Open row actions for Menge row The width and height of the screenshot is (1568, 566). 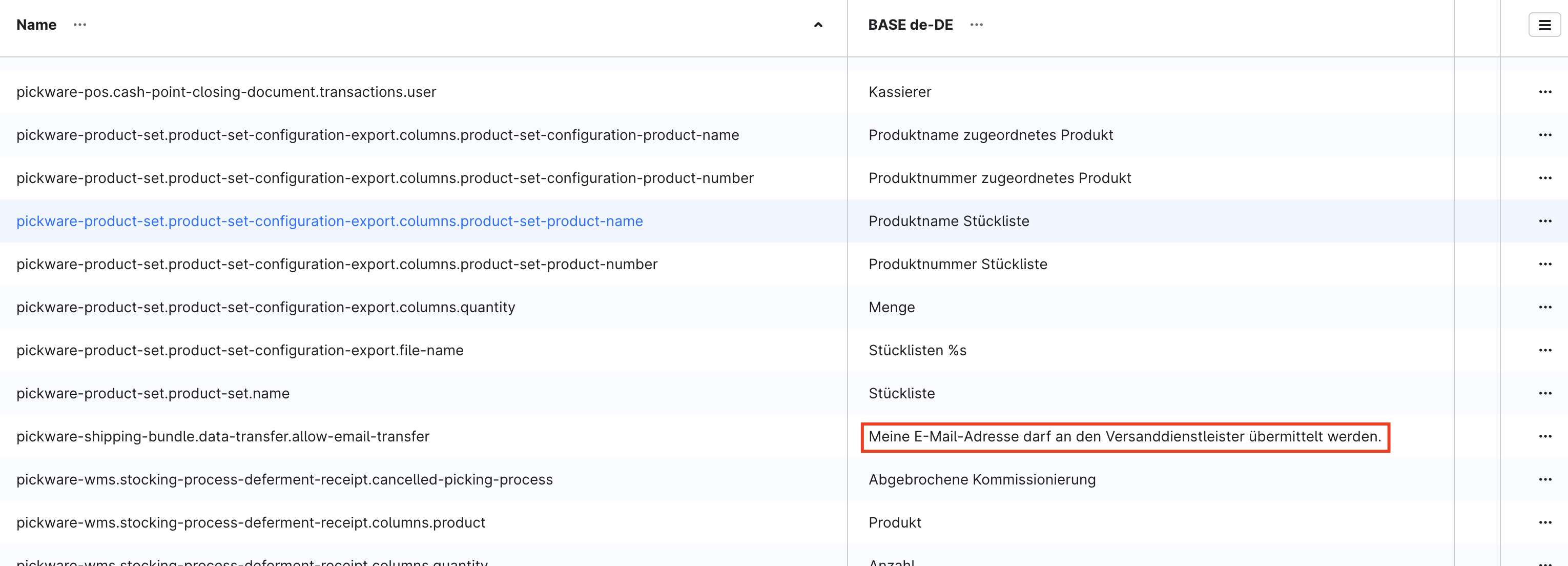(1545, 307)
